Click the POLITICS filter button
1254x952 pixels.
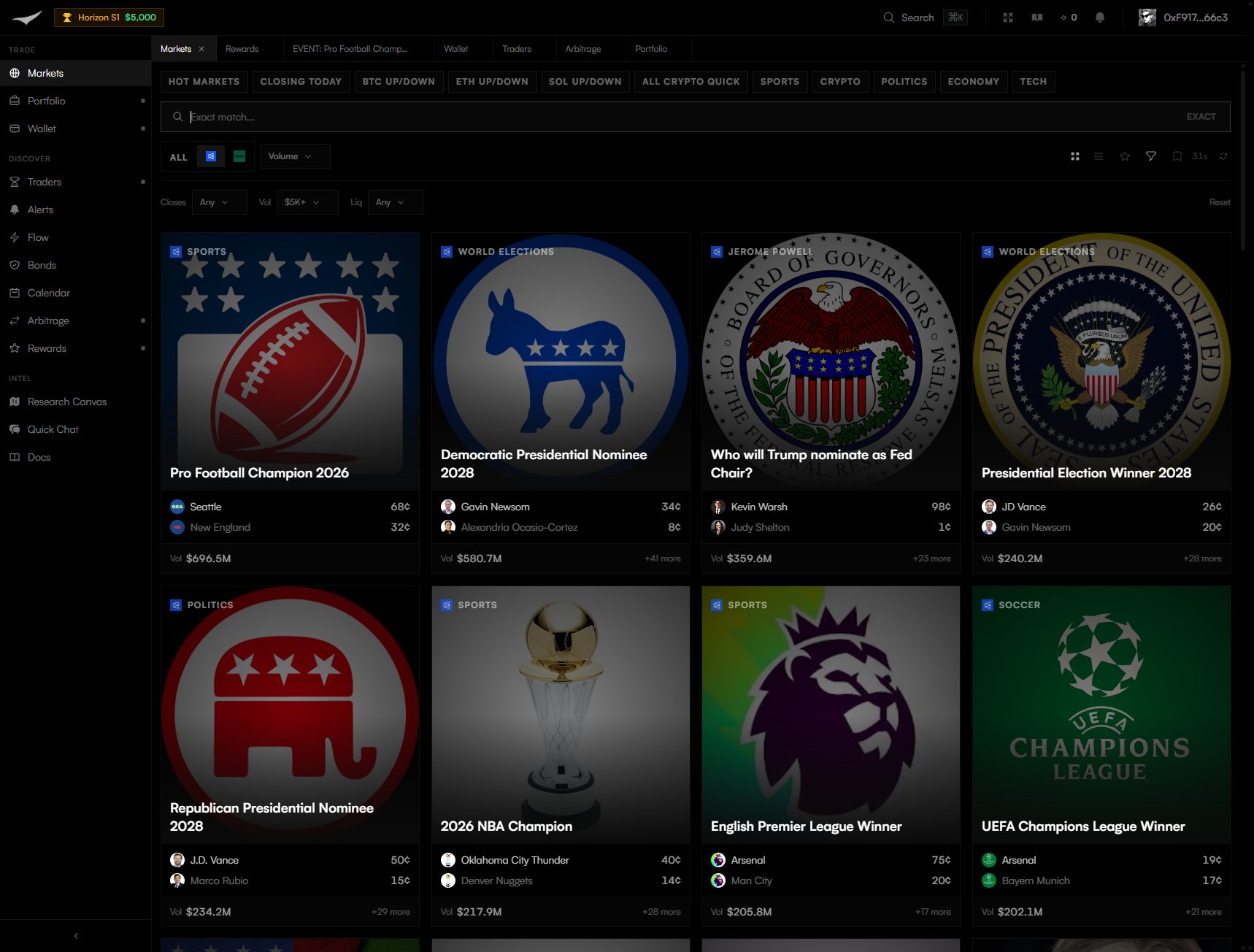(x=904, y=82)
